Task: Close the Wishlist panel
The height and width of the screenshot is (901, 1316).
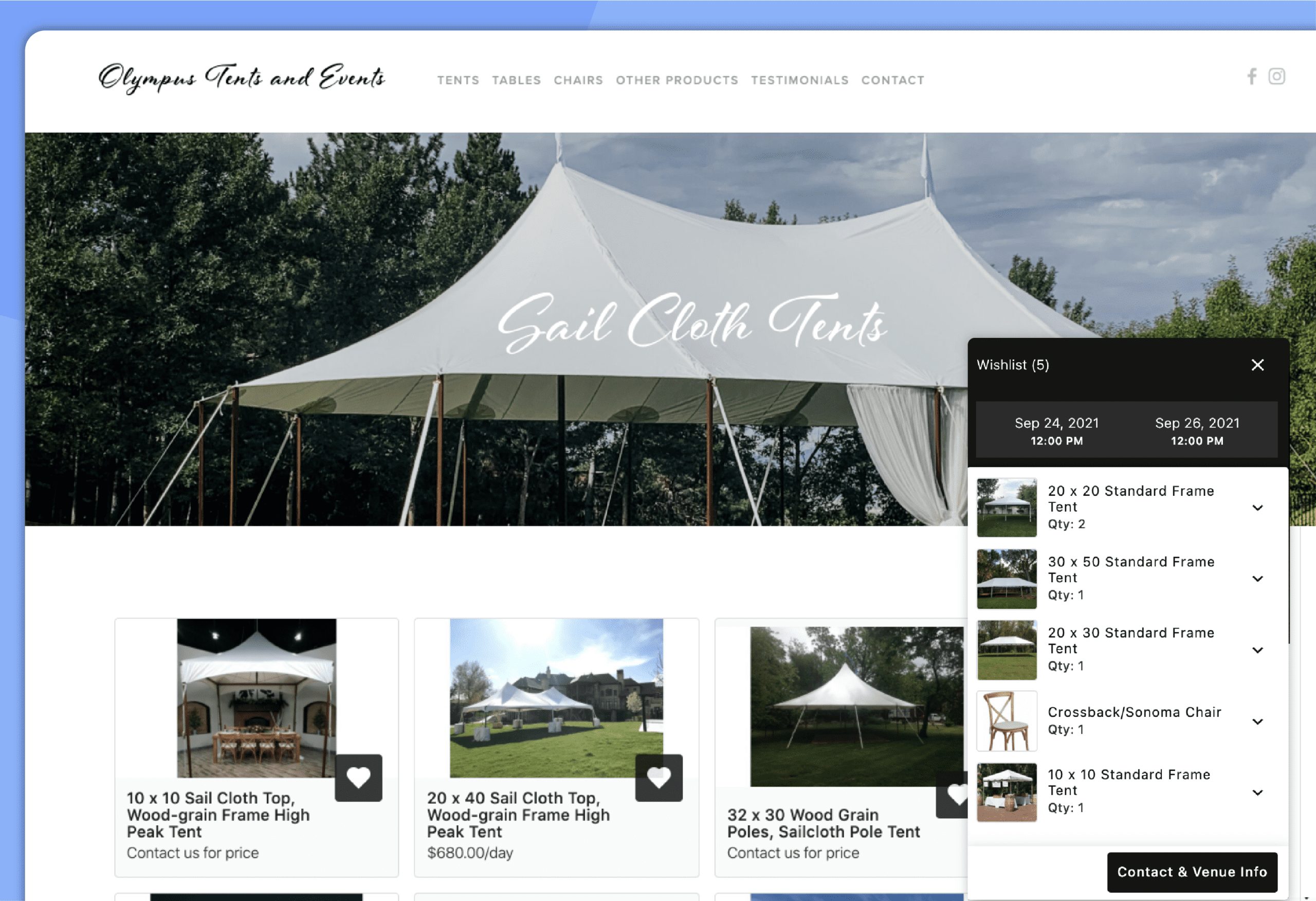Action: [x=1258, y=365]
